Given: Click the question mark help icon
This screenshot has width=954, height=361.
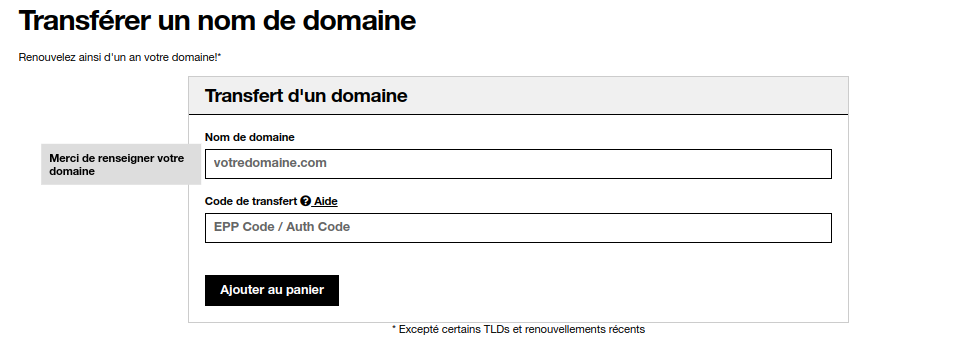Looking at the screenshot, I should (x=305, y=201).
